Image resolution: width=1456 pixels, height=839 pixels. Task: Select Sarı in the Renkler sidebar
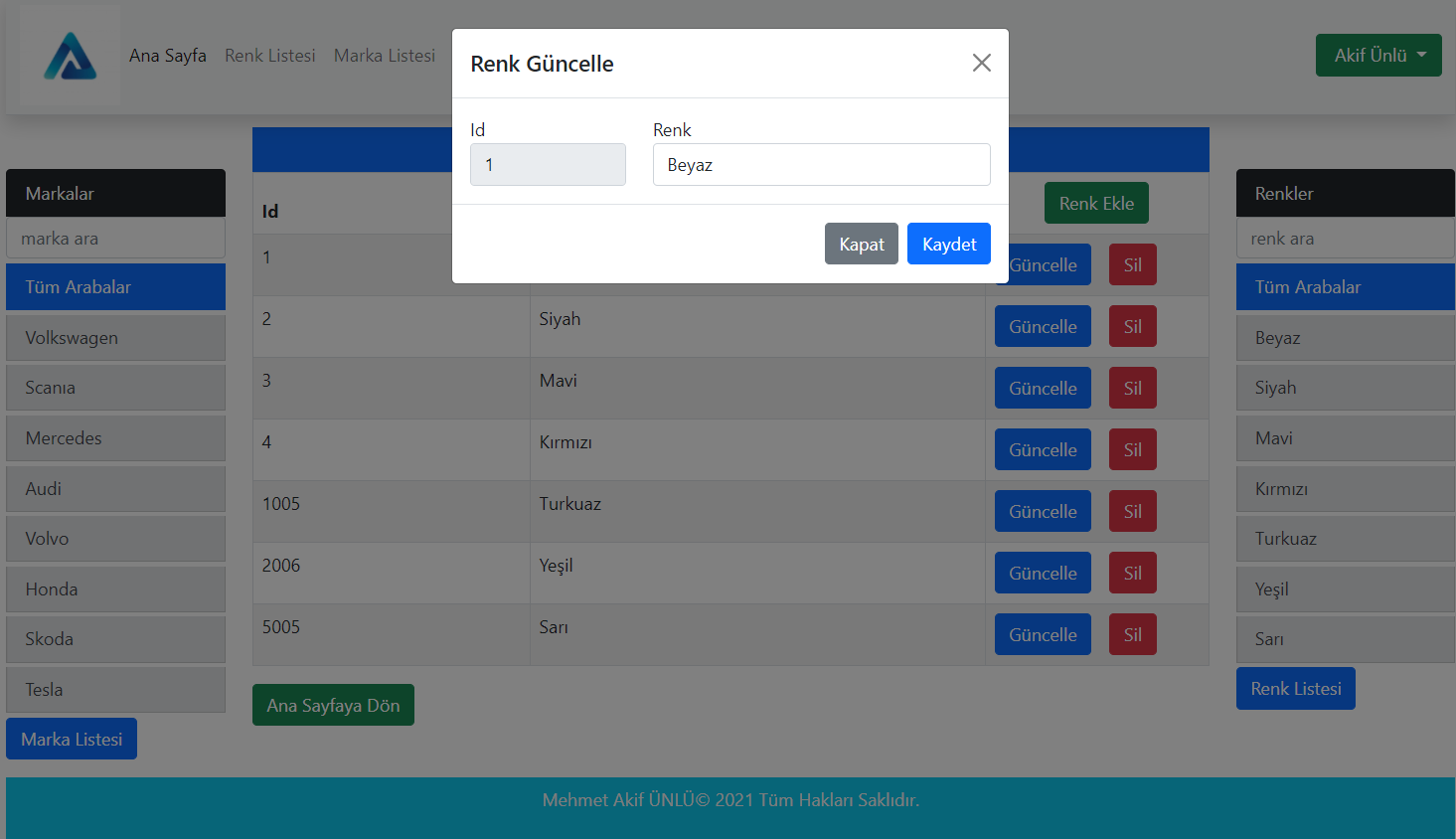click(x=1346, y=639)
